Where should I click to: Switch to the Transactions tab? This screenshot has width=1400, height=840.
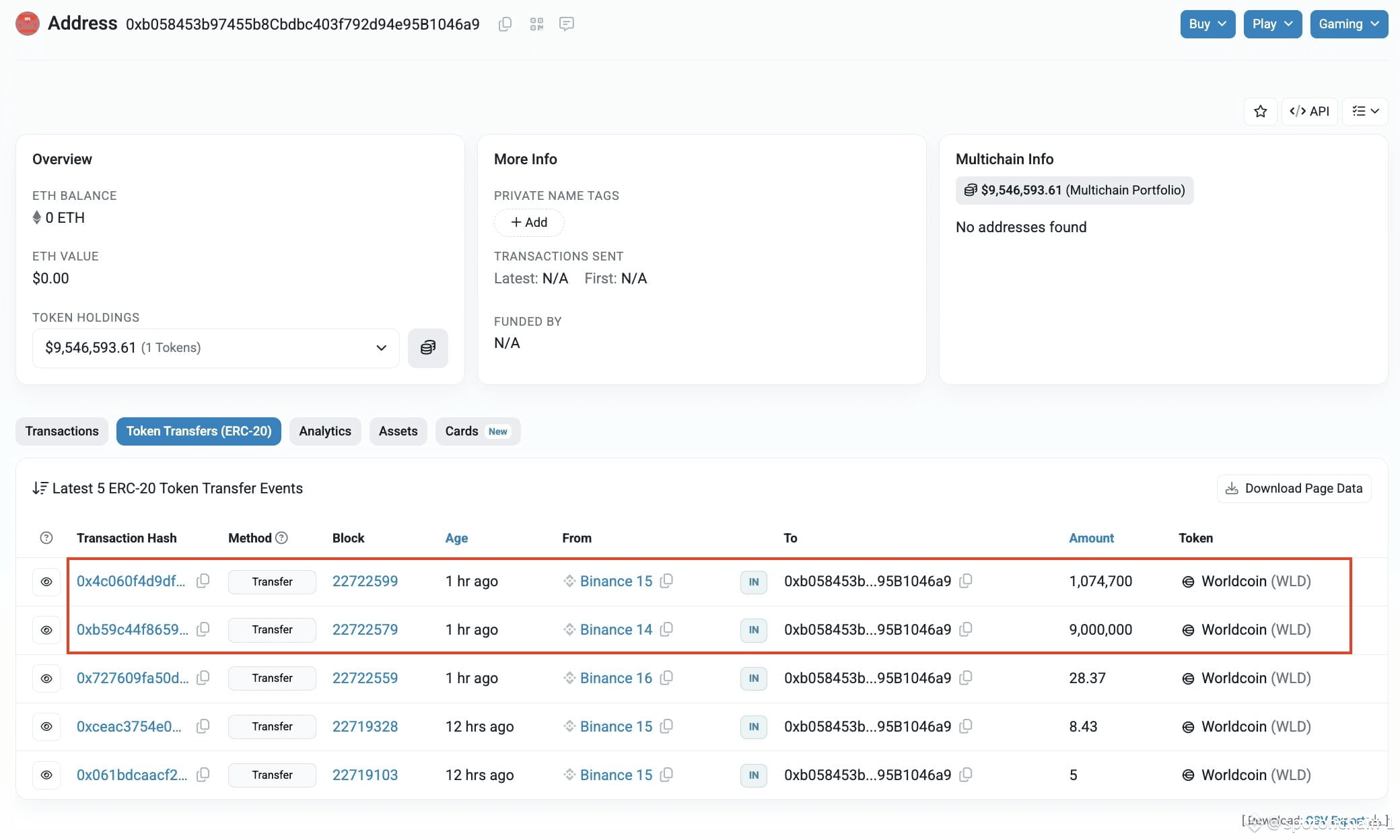[x=62, y=431]
